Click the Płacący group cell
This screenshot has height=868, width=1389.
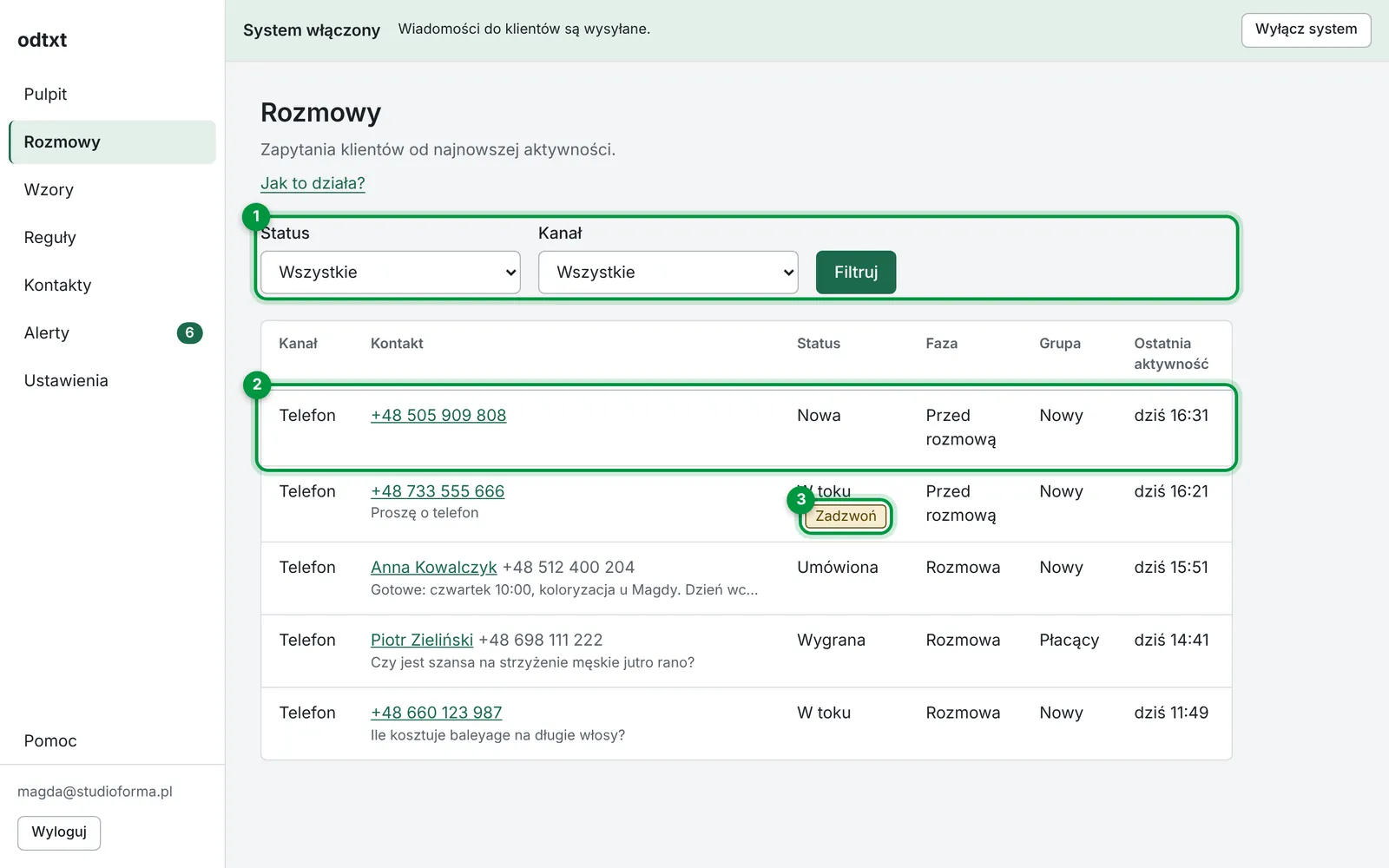click(x=1069, y=640)
